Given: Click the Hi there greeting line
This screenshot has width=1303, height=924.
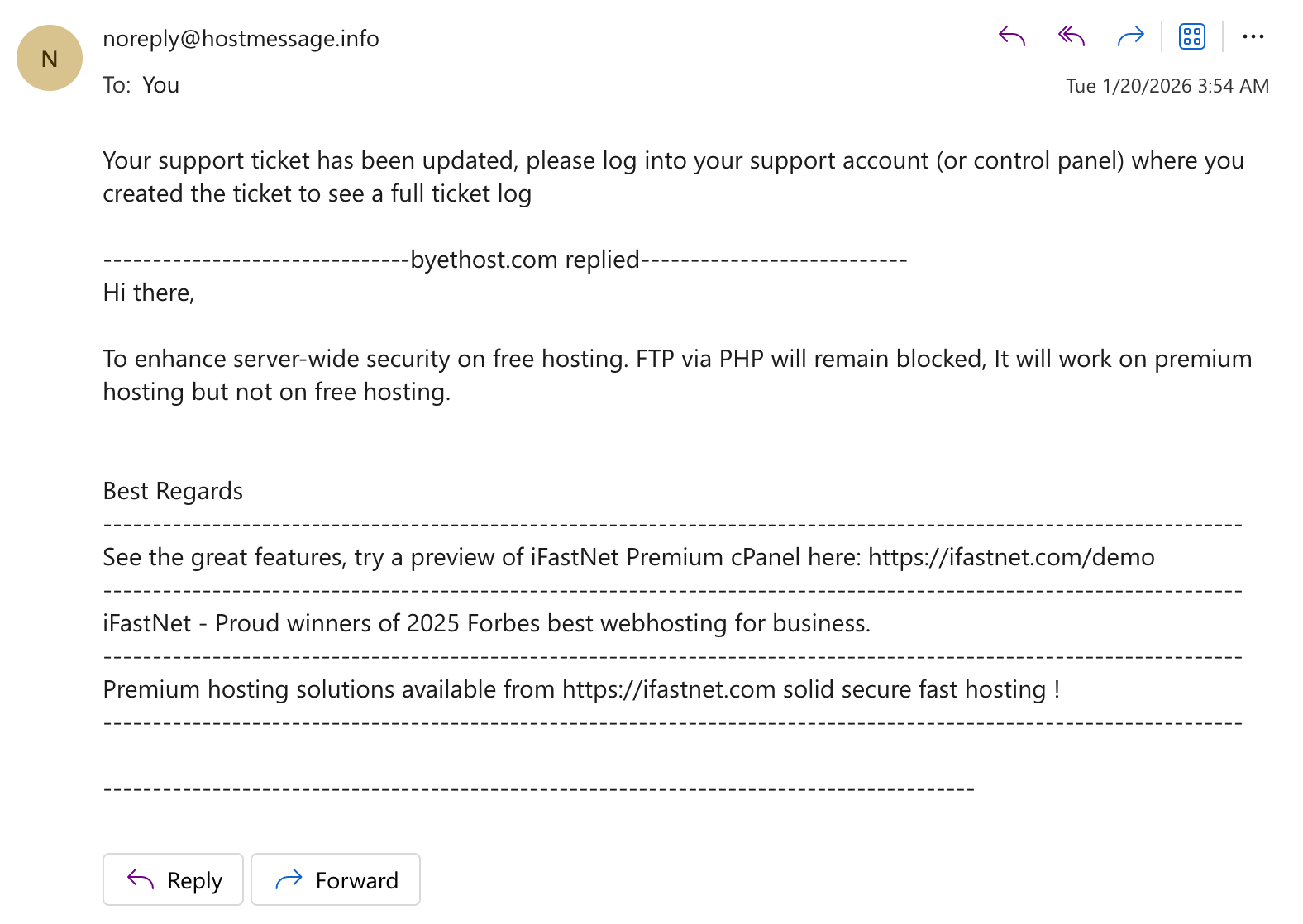Looking at the screenshot, I should point(149,293).
